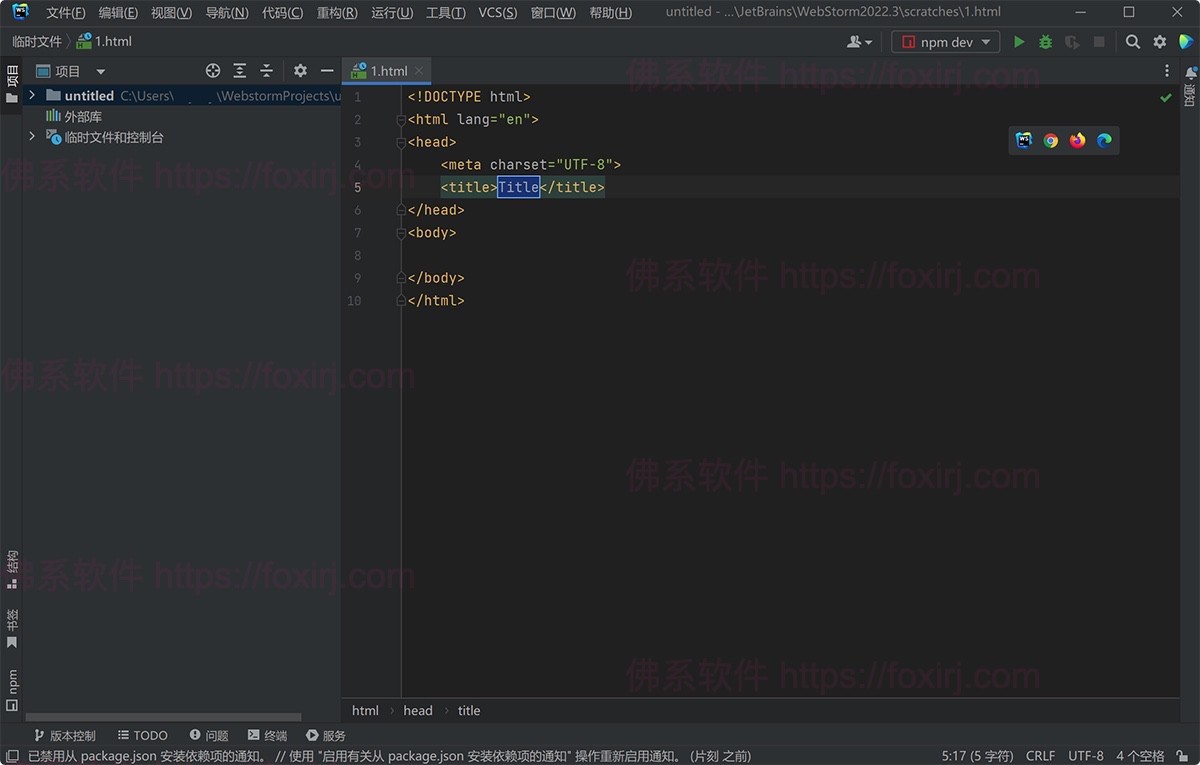Click Search Everywhere magnifier icon
Viewport: 1200px width, 765px height.
coord(1131,42)
